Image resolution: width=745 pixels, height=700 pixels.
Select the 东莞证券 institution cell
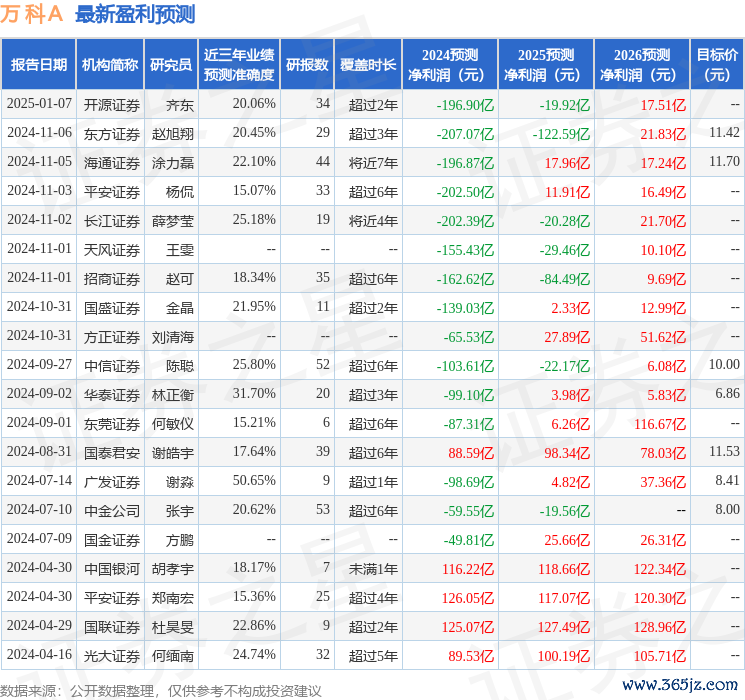tap(112, 424)
